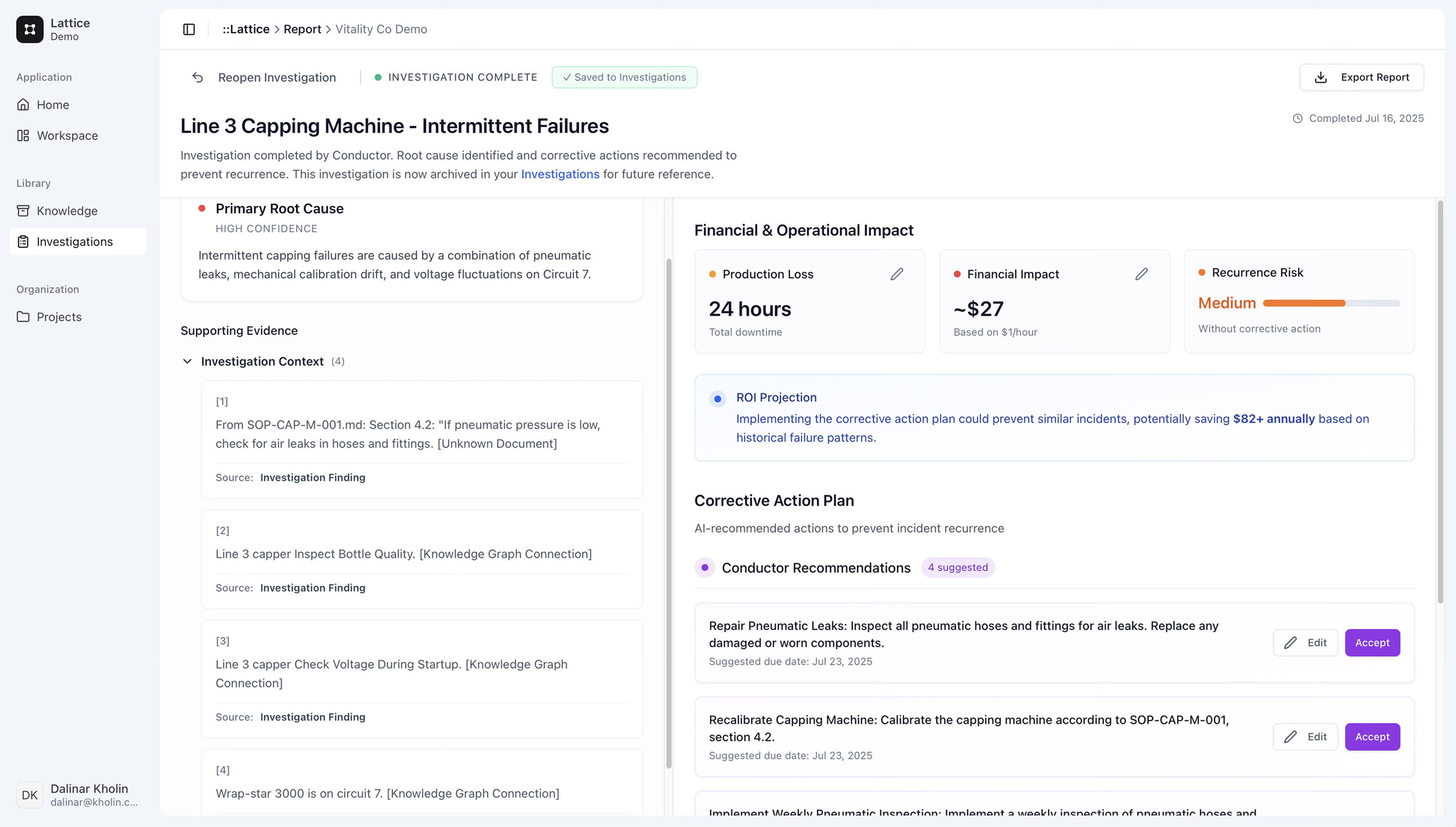Click evidence [3] Check Voltage During Startup
This screenshot has height=827, width=1456.
click(391, 673)
